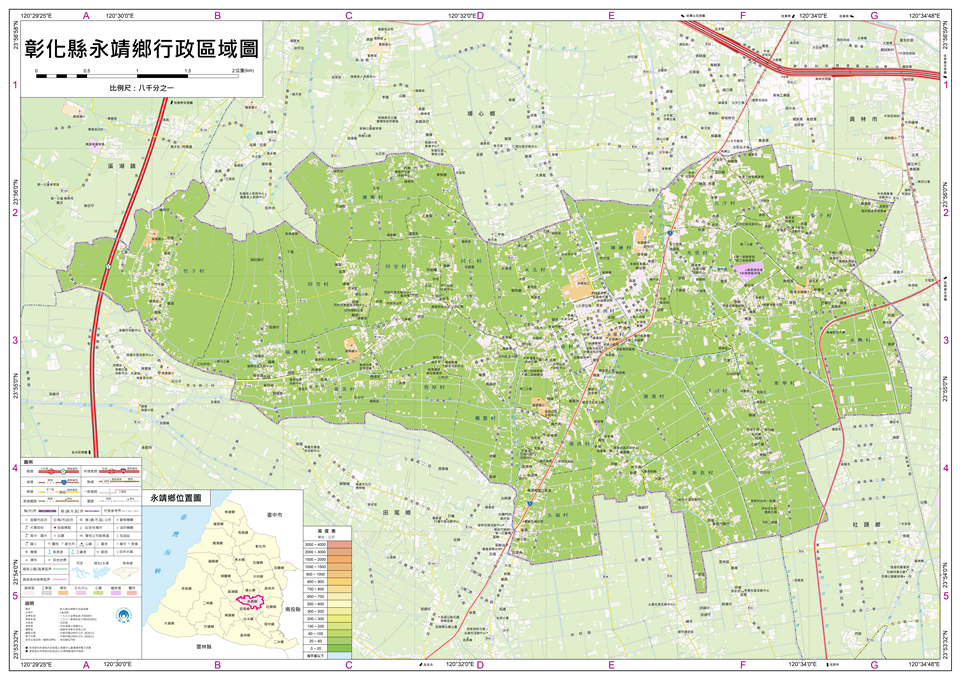Screen dimensions: 960x679
Task: Click the 四芳村 village label
Action: pos(318,285)
